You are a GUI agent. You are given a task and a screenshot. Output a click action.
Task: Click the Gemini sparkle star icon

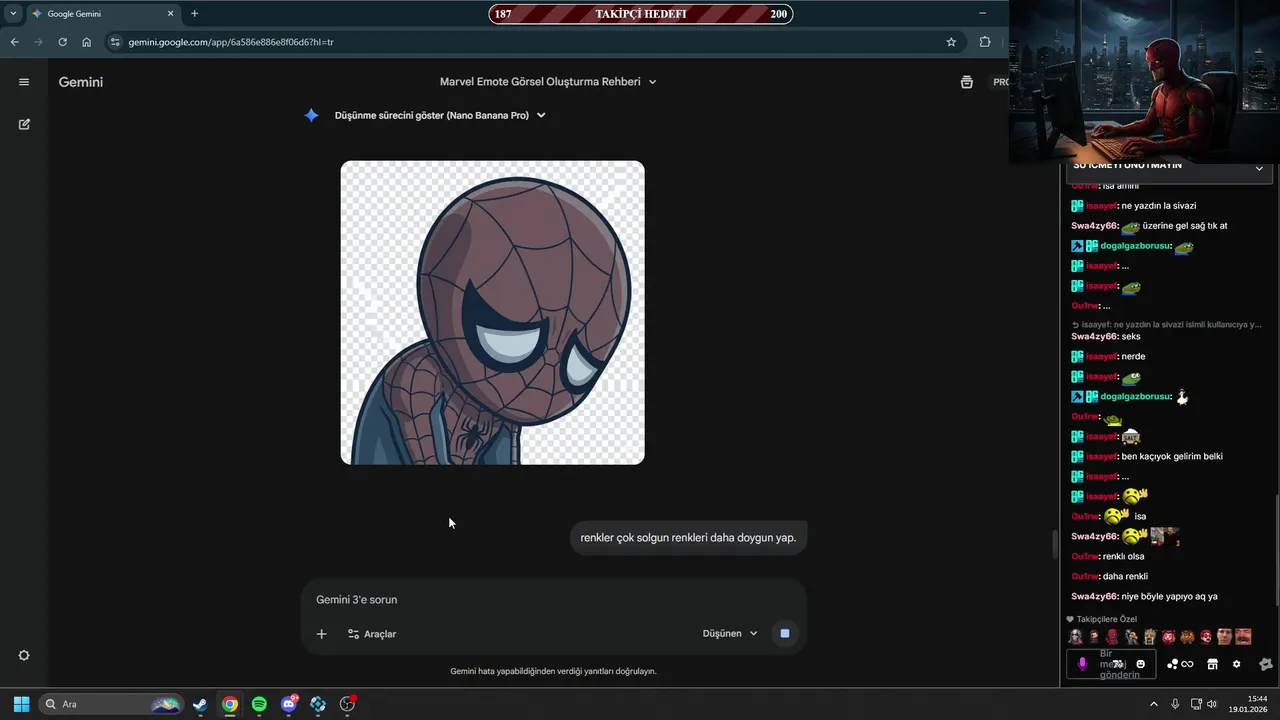coord(311,115)
